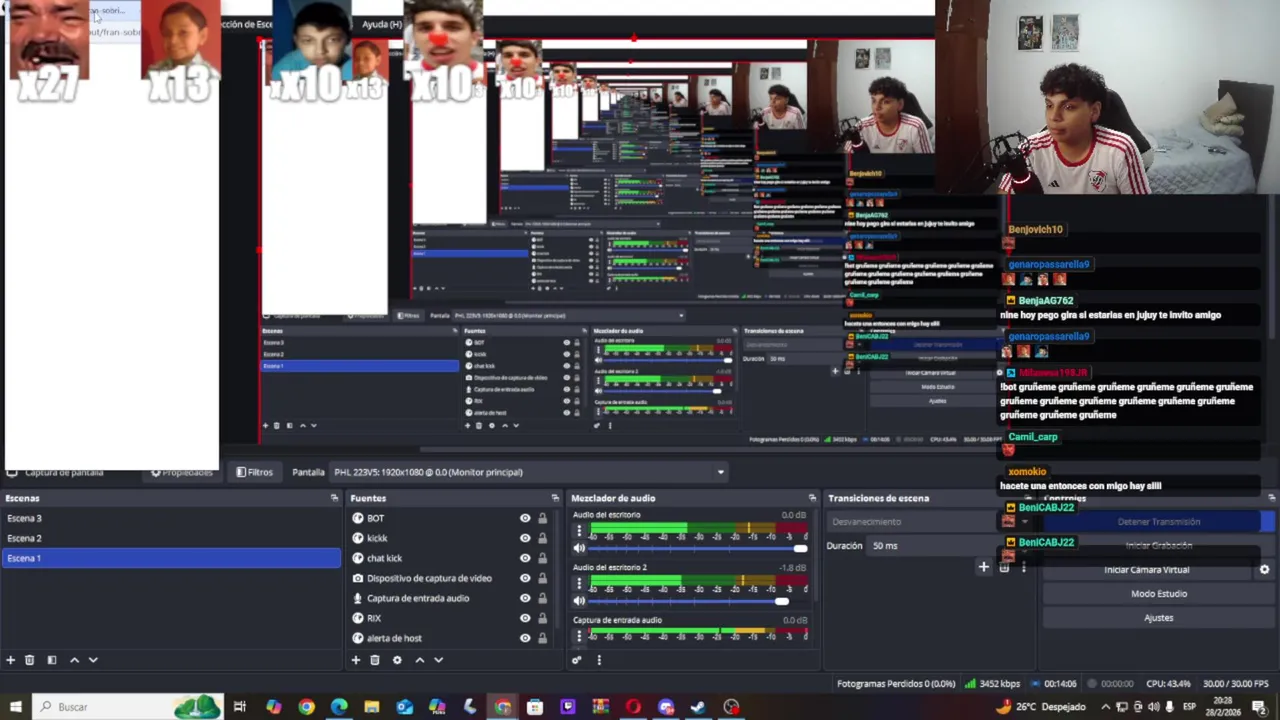Select Escena 2 in scenes list
The height and width of the screenshot is (720, 1280).
click(171, 538)
